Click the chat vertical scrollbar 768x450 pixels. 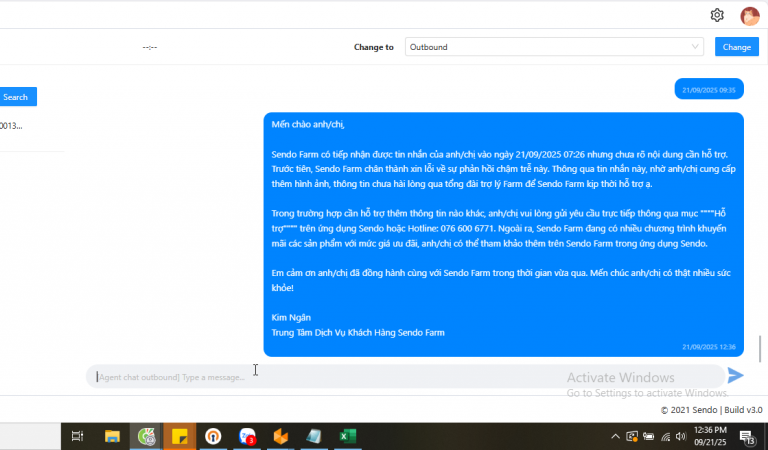(760, 349)
